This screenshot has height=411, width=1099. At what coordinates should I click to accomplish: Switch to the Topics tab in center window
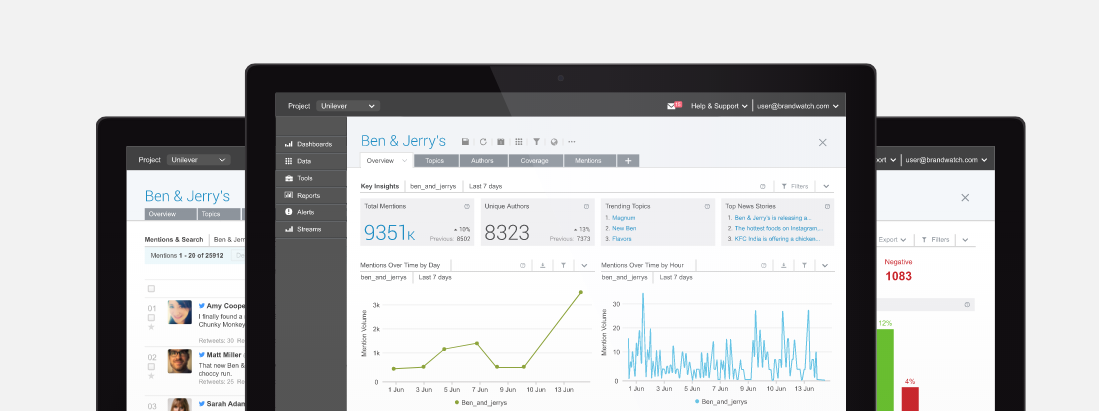pyautogui.click(x=435, y=161)
